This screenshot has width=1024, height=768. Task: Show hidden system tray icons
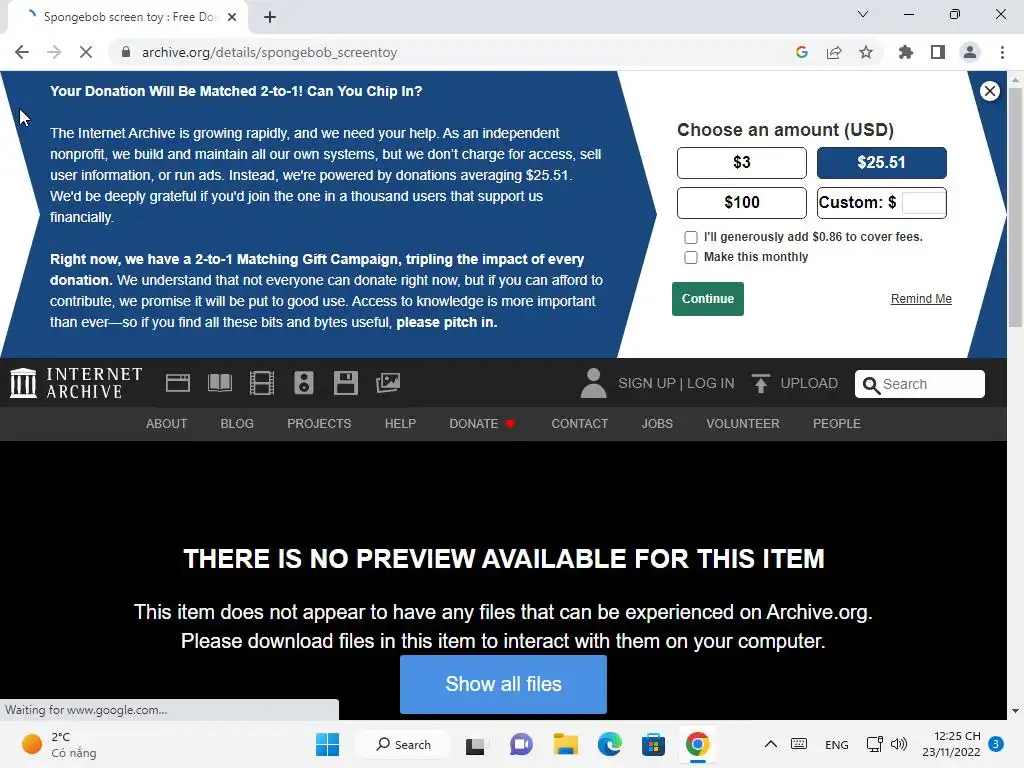[771, 744]
